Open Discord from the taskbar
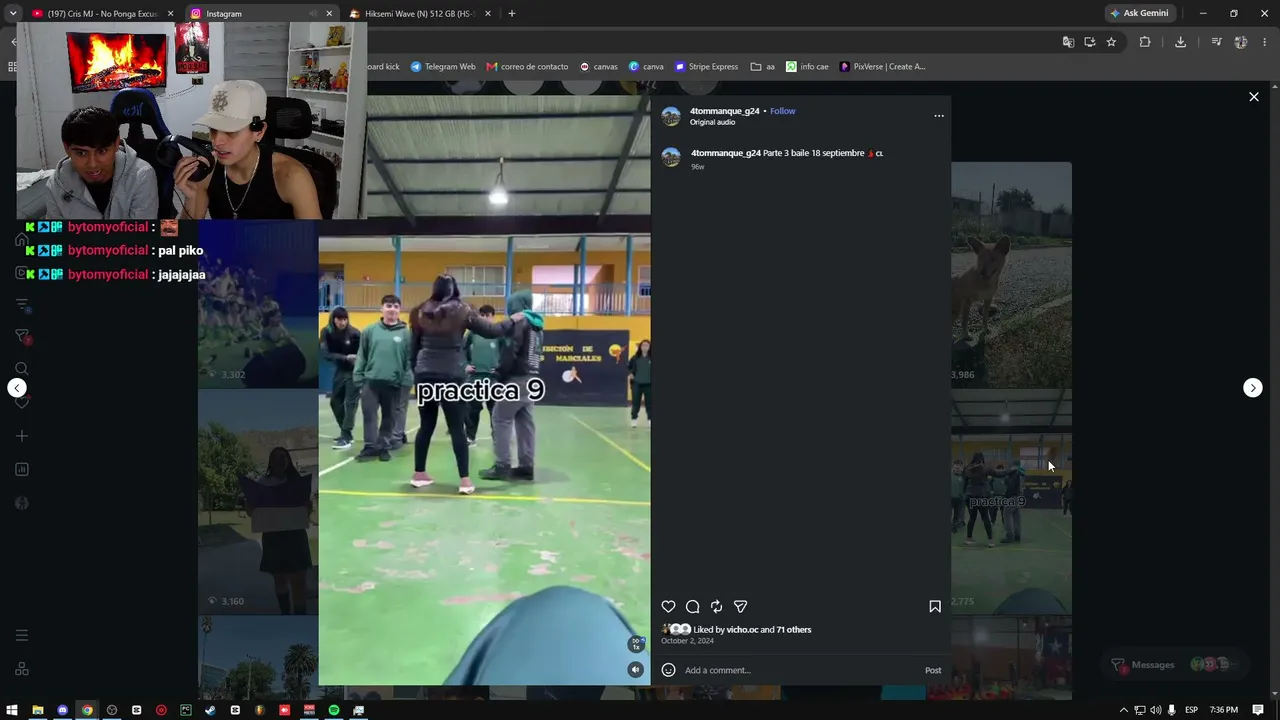The image size is (1280, 720). pyautogui.click(x=62, y=710)
